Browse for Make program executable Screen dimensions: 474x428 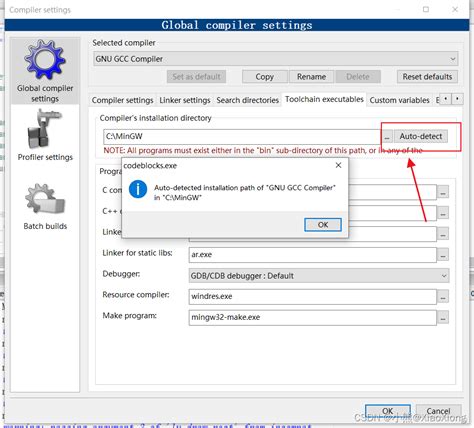(443, 318)
